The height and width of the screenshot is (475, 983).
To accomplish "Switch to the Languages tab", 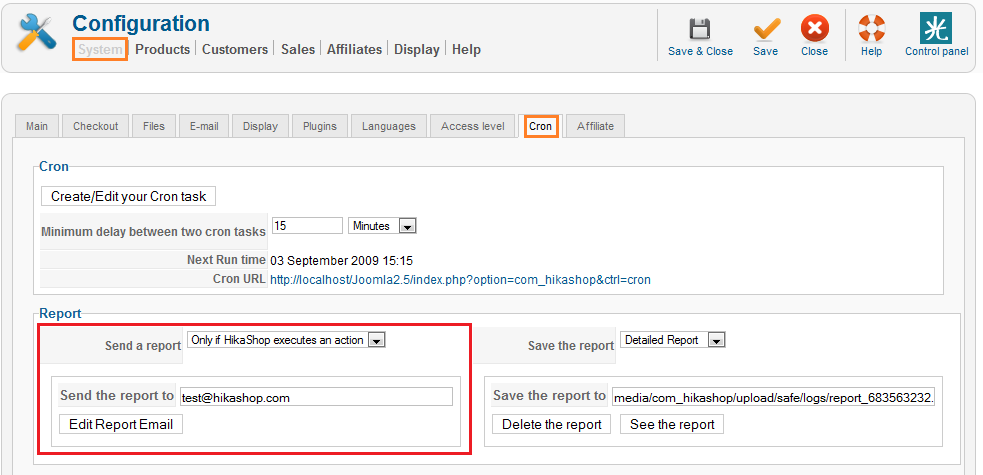I will (389, 126).
